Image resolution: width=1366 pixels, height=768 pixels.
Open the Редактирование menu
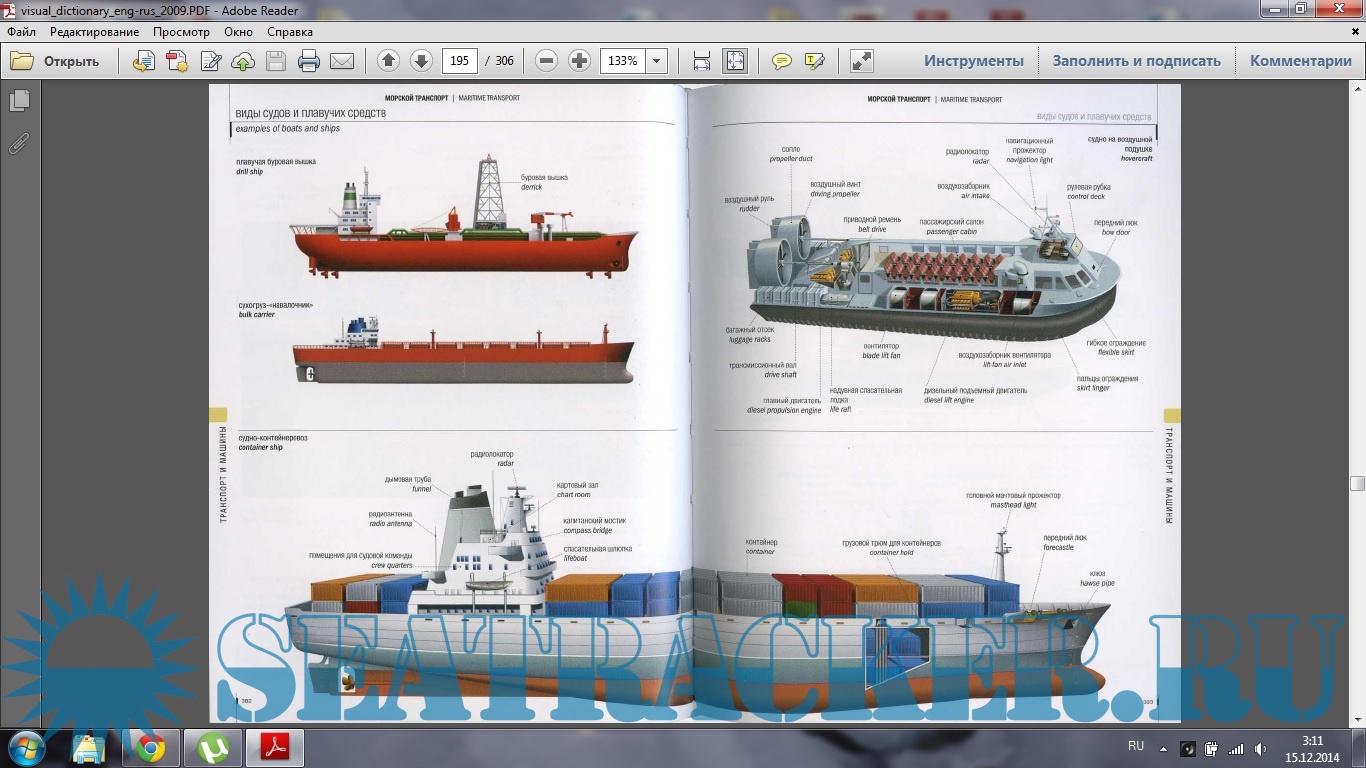(95, 32)
